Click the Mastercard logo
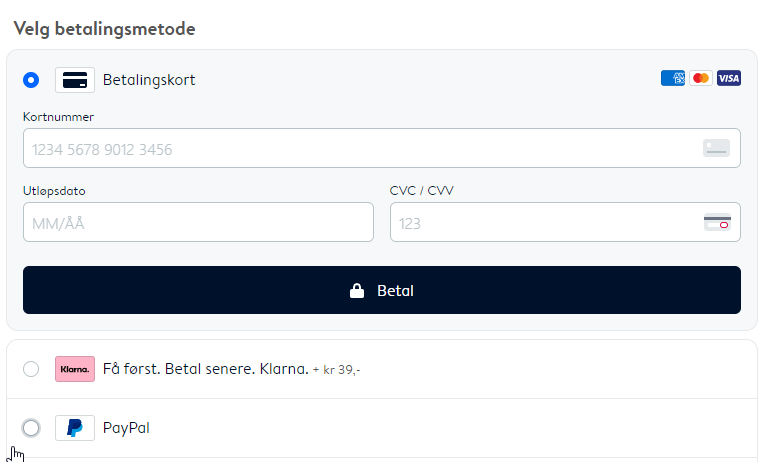Image resolution: width=762 pixels, height=462 pixels. (701, 78)
